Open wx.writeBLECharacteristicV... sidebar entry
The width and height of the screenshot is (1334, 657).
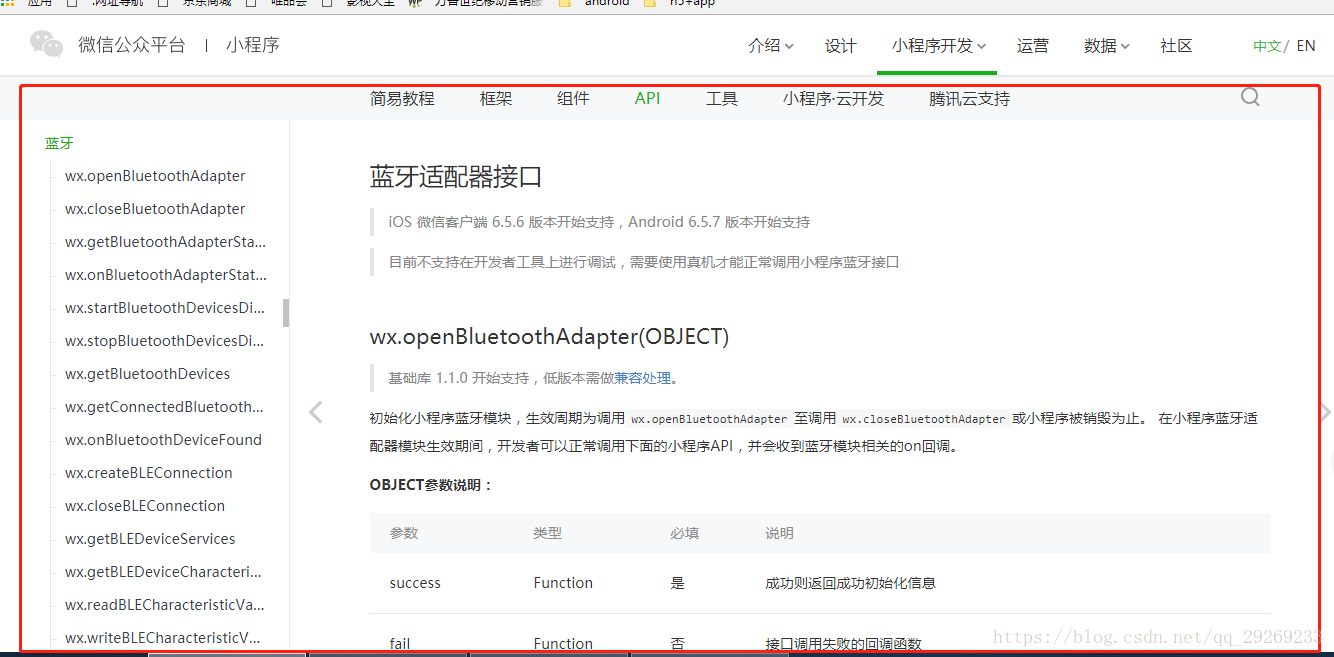pos(163,638)
